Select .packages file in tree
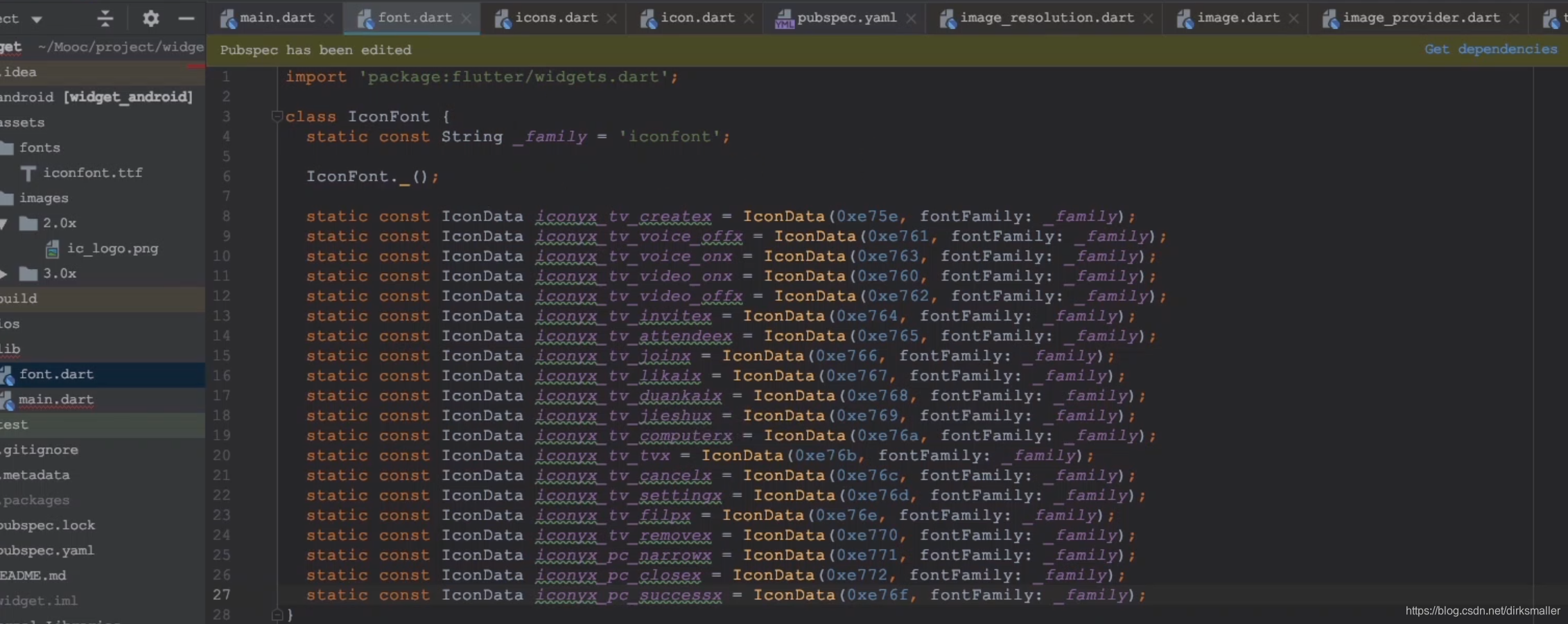This screenshot has height=624, width=1568. point(35,500)
